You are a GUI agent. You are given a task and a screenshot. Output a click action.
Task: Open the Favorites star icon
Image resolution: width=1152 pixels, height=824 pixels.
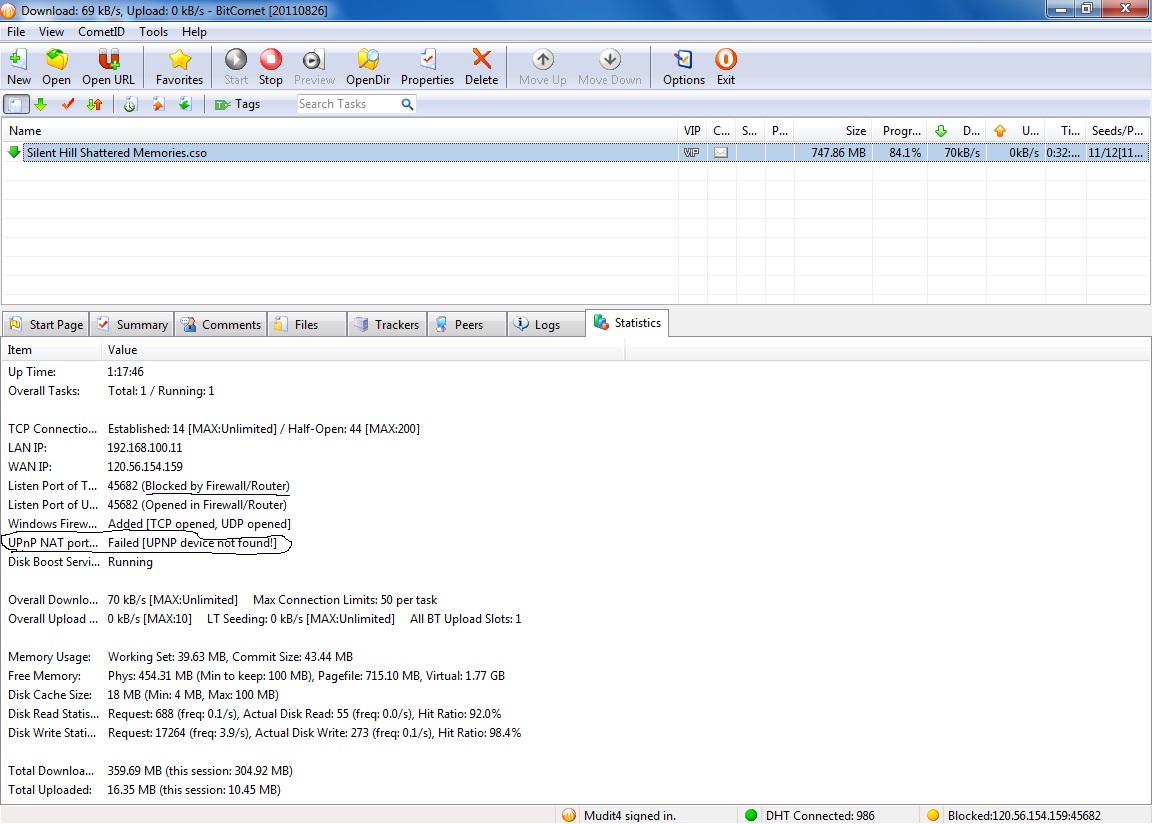(x=179, y=67)
